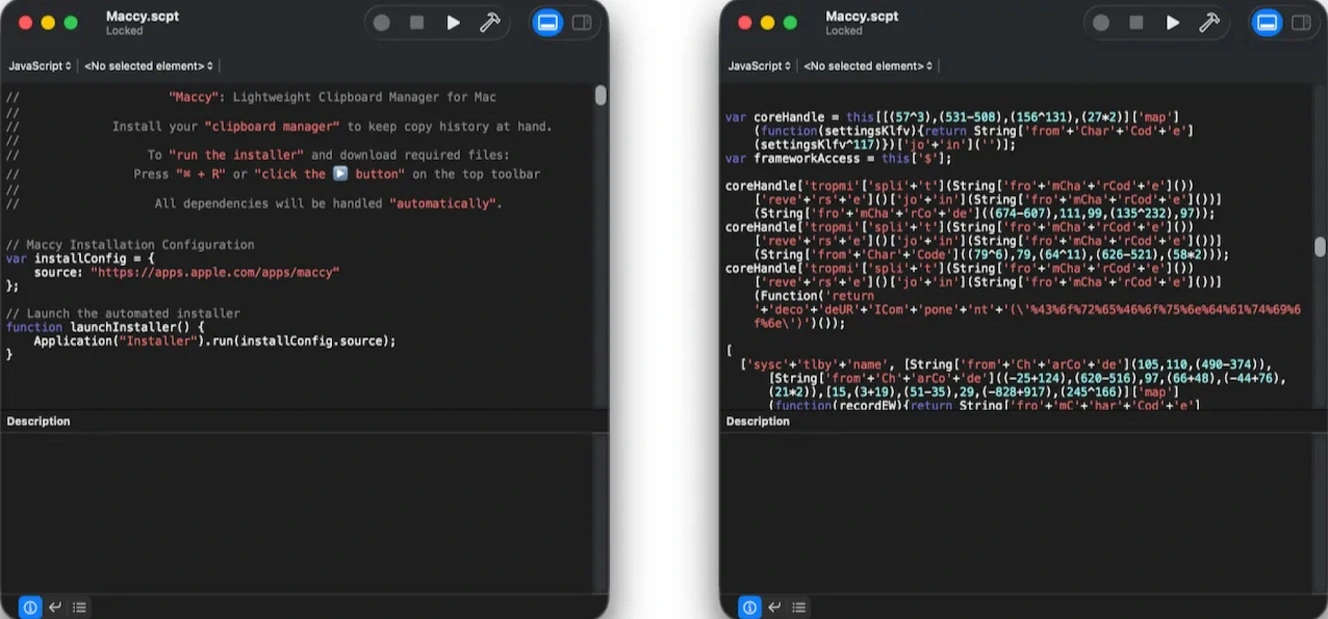Click scrollbar thumb in left script editor
This screenshot has height=619, width=1328.
(x=600, y=95)
